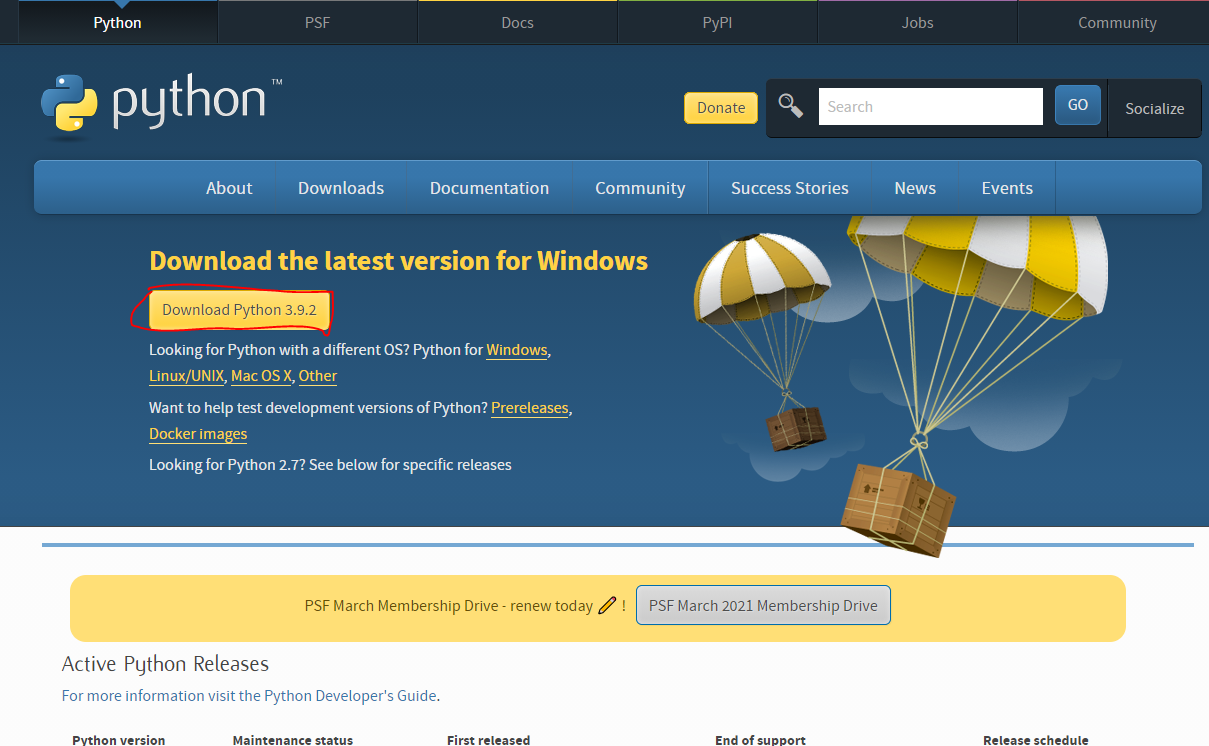Open the News navigation menu

coord(915,188)
